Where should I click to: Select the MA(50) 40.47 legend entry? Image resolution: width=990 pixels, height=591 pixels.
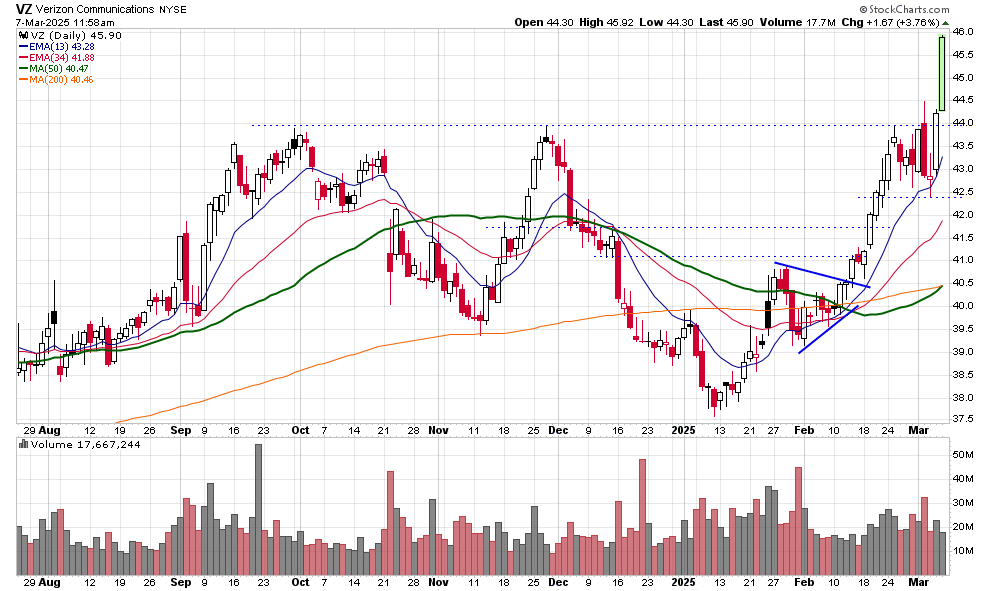click(x=54, y=68)
